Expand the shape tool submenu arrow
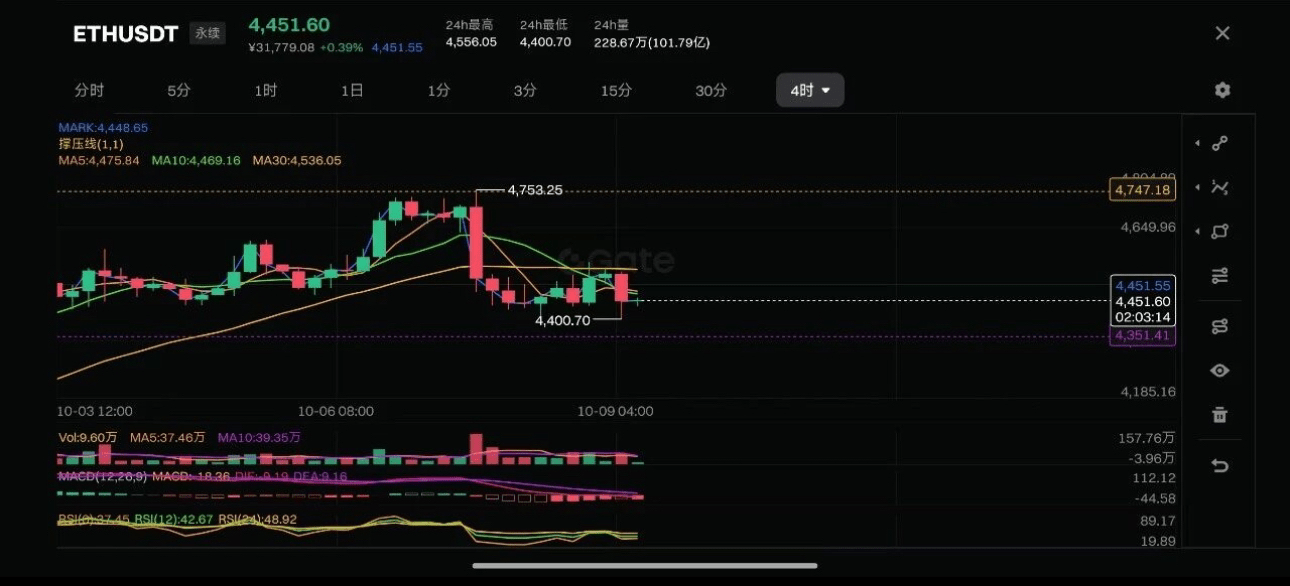Image resolution: width=1290 pixels, height=586 pixels. (x=1198, y=231)
